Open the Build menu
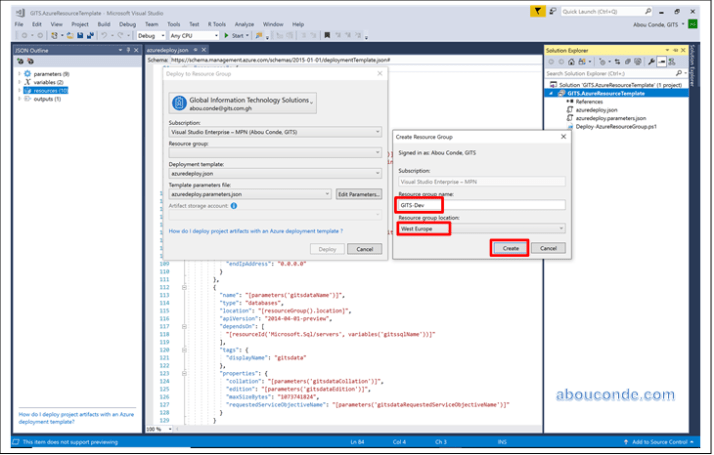This screenshot has width=714, height=455. pos(104,23)
